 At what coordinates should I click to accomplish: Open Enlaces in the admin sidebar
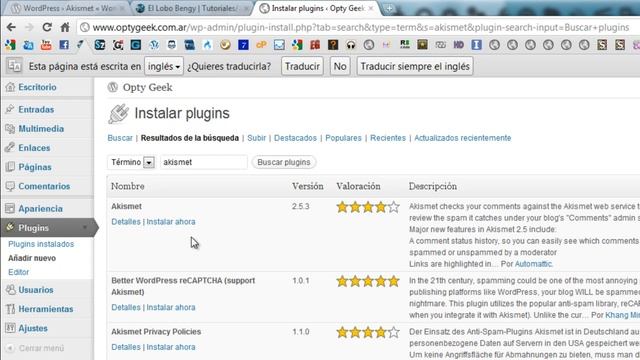(x=34, y=148)
